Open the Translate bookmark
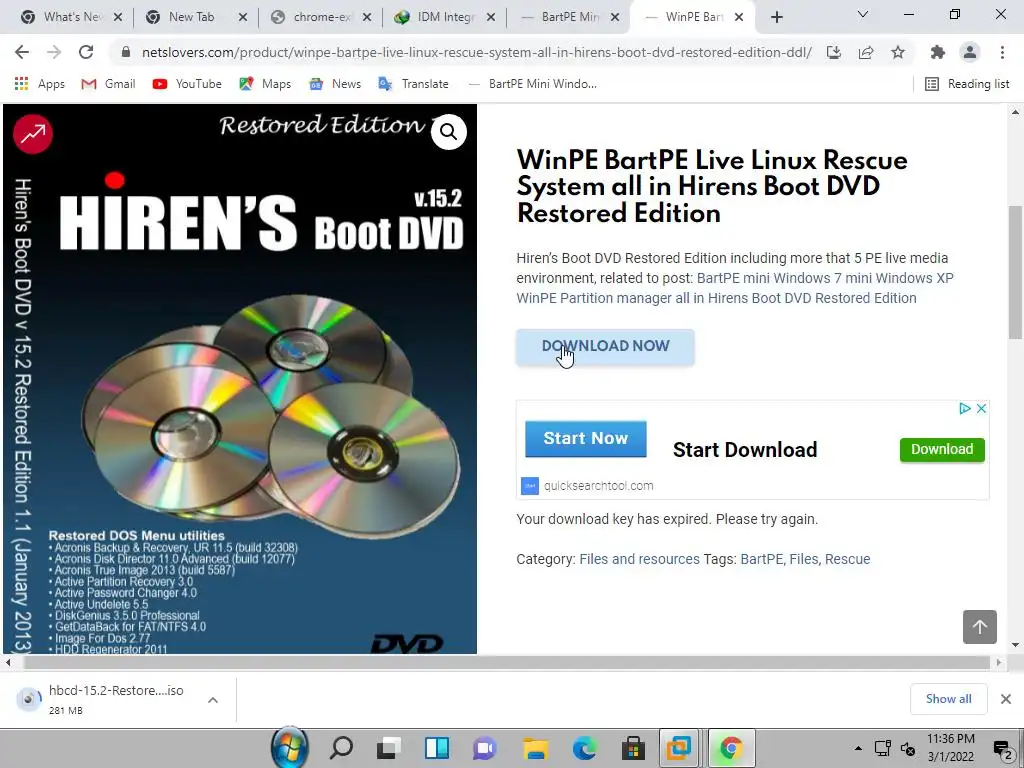 413,84
